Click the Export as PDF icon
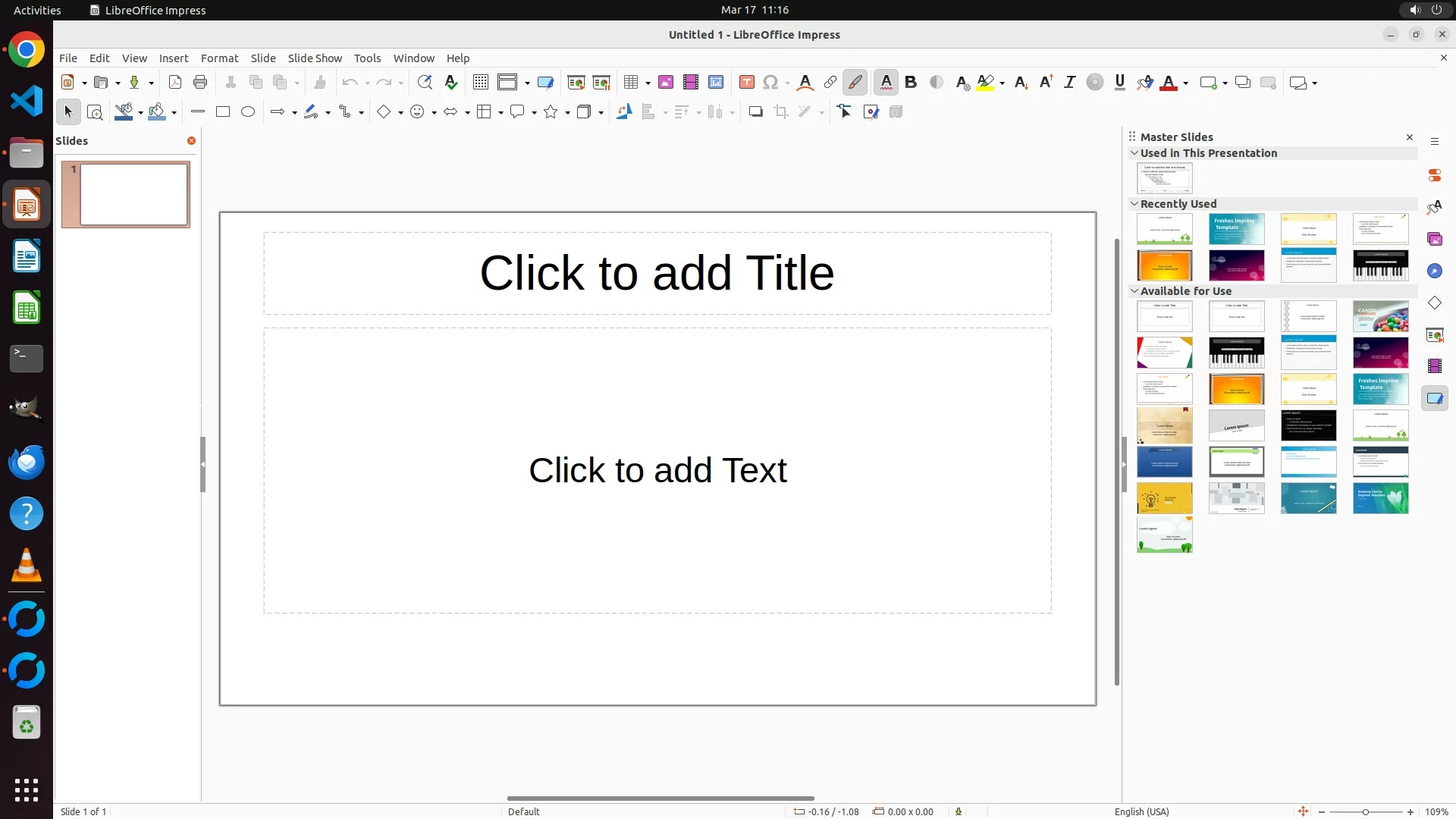1456x819 pixels. click(x=175, y=83)
